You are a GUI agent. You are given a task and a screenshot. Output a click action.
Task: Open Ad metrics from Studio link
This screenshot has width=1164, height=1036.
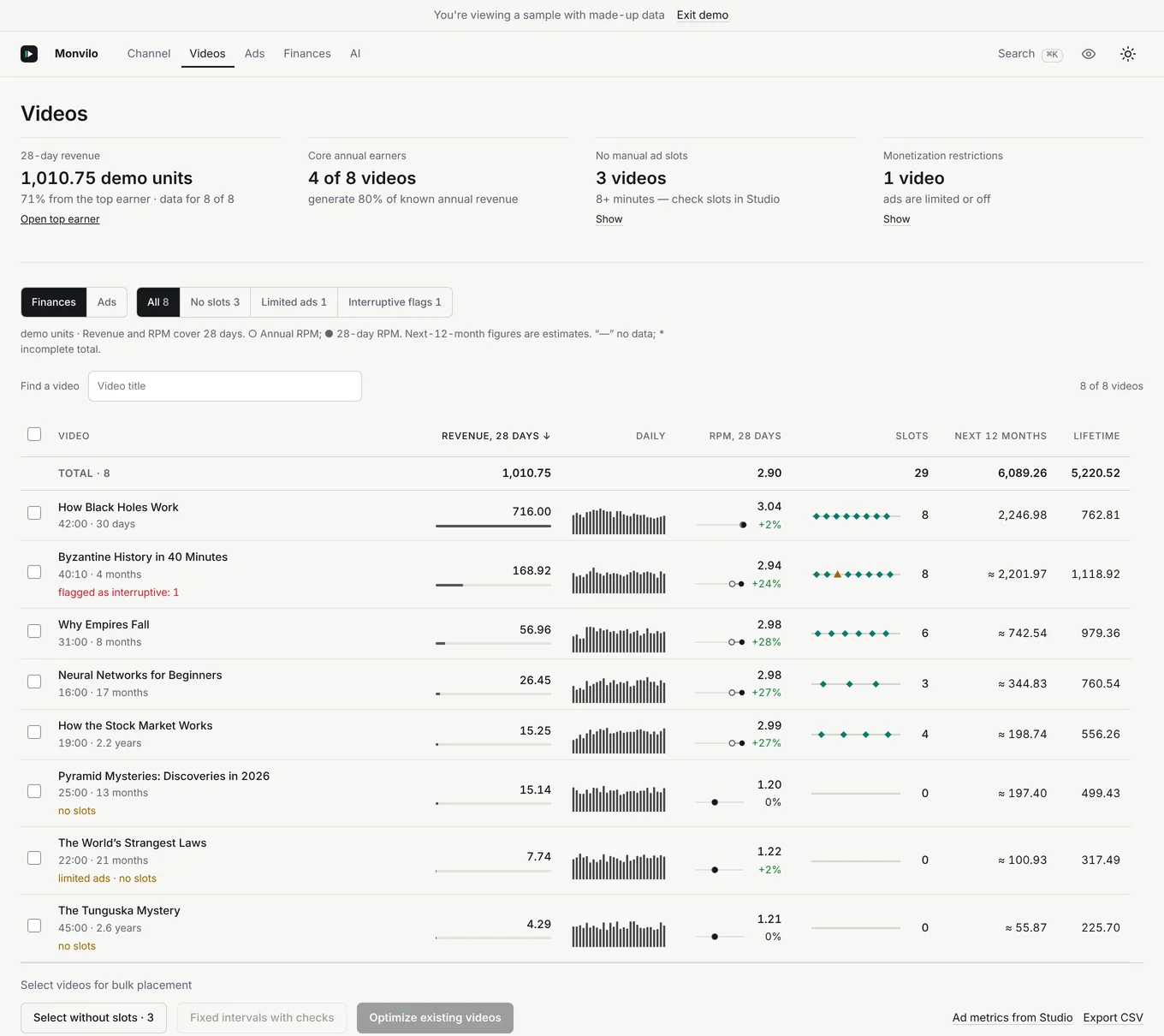click(1013, 1018)
